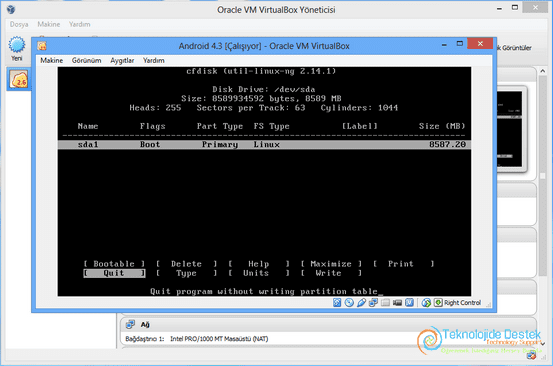
Task: Click the network adapters status icon
Action: pos(373,303)
